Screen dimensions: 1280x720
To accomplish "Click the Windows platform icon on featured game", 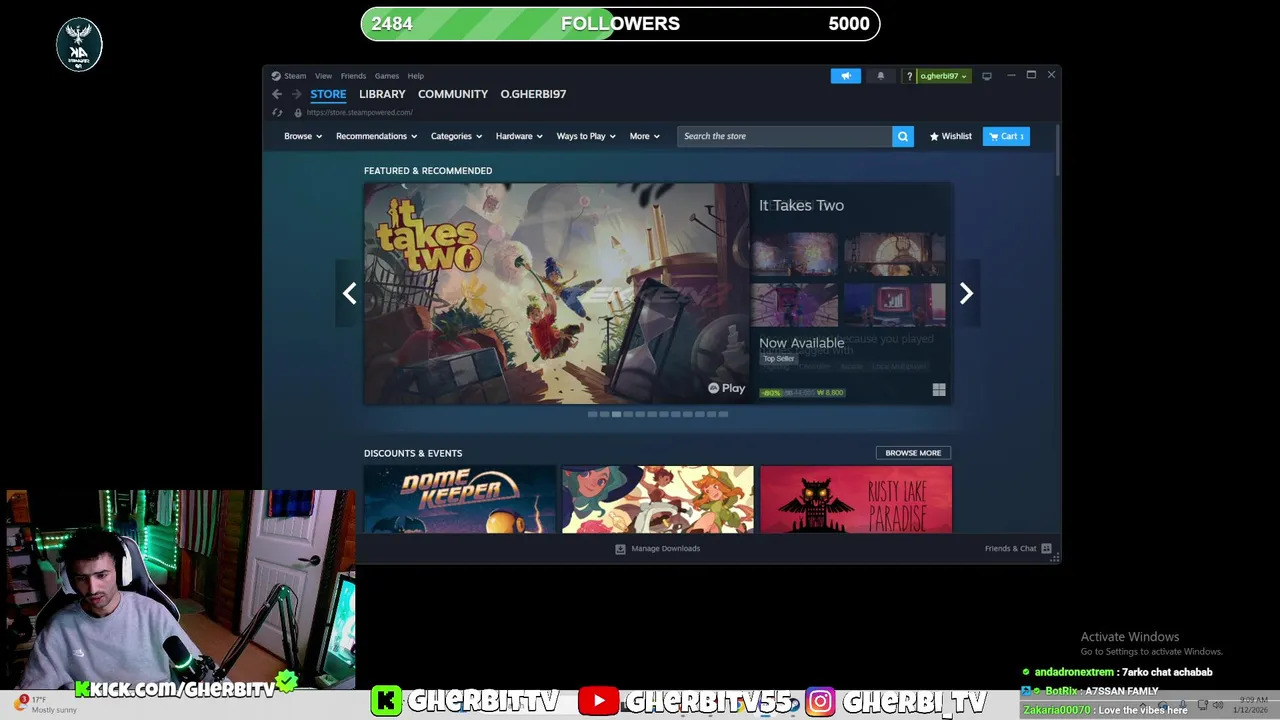I will 939,390.
